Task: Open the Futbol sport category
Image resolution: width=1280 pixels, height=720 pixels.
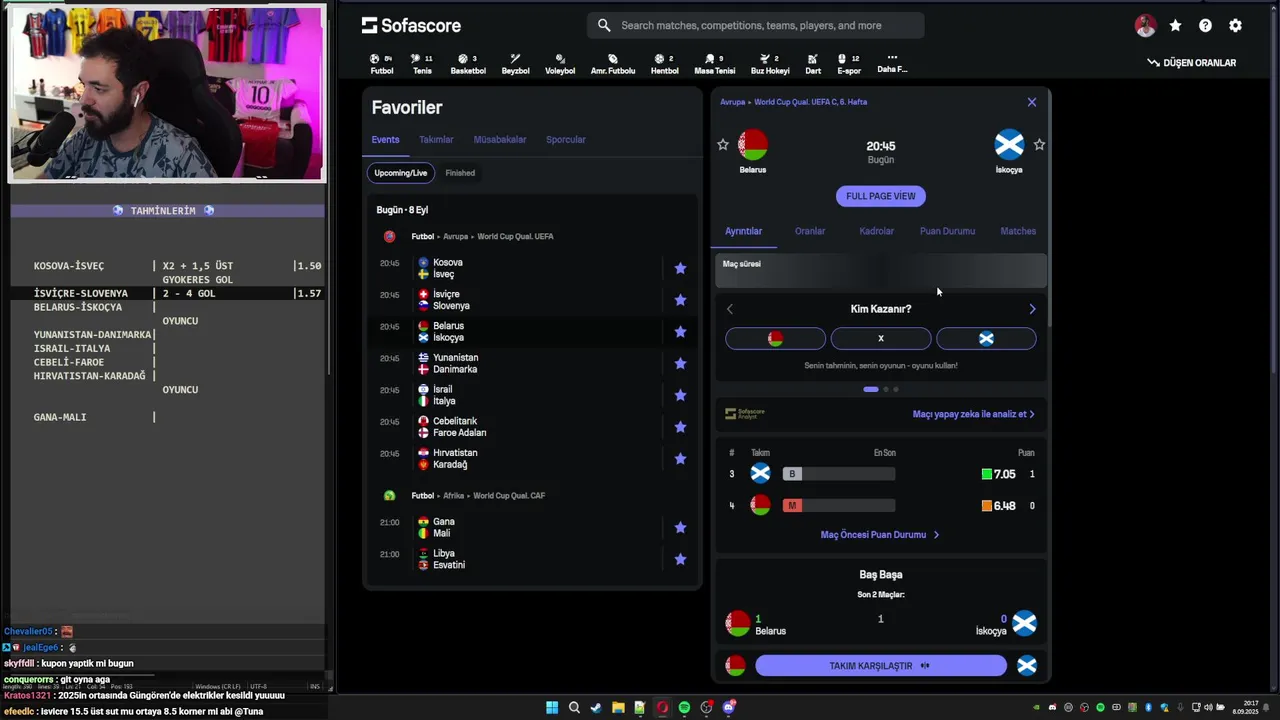Action: tap(381, 64)
